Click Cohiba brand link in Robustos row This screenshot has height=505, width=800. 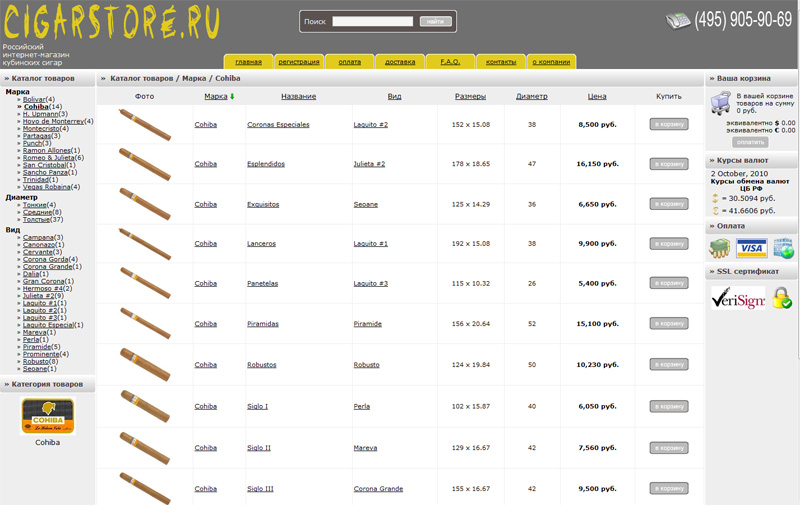206,365
